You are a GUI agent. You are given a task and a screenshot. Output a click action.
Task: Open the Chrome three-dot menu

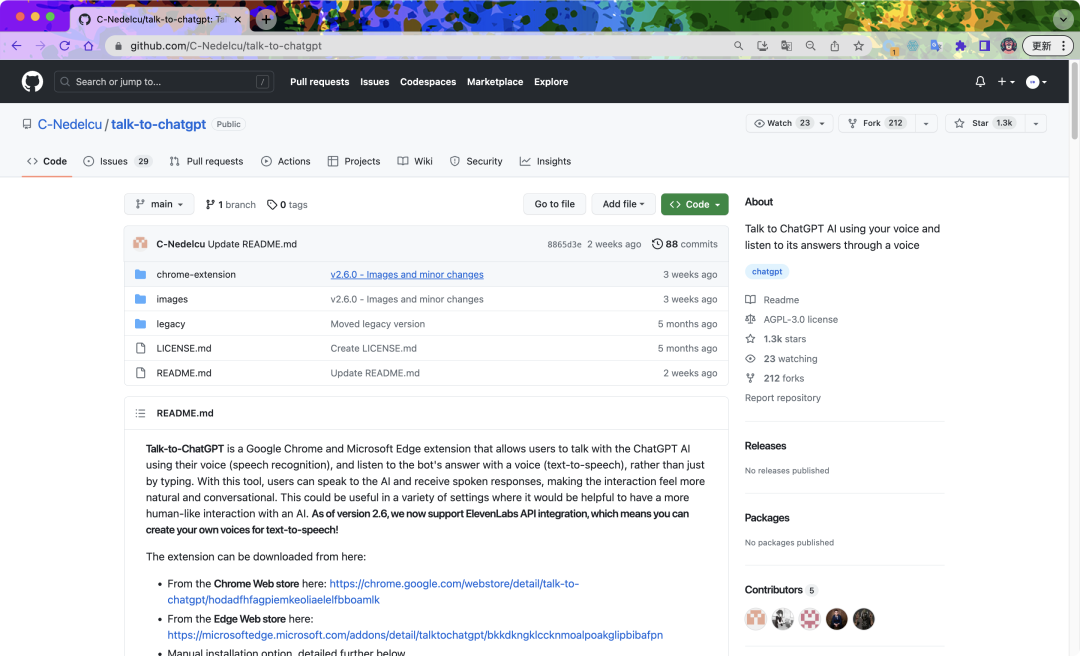pos(1063,45)
